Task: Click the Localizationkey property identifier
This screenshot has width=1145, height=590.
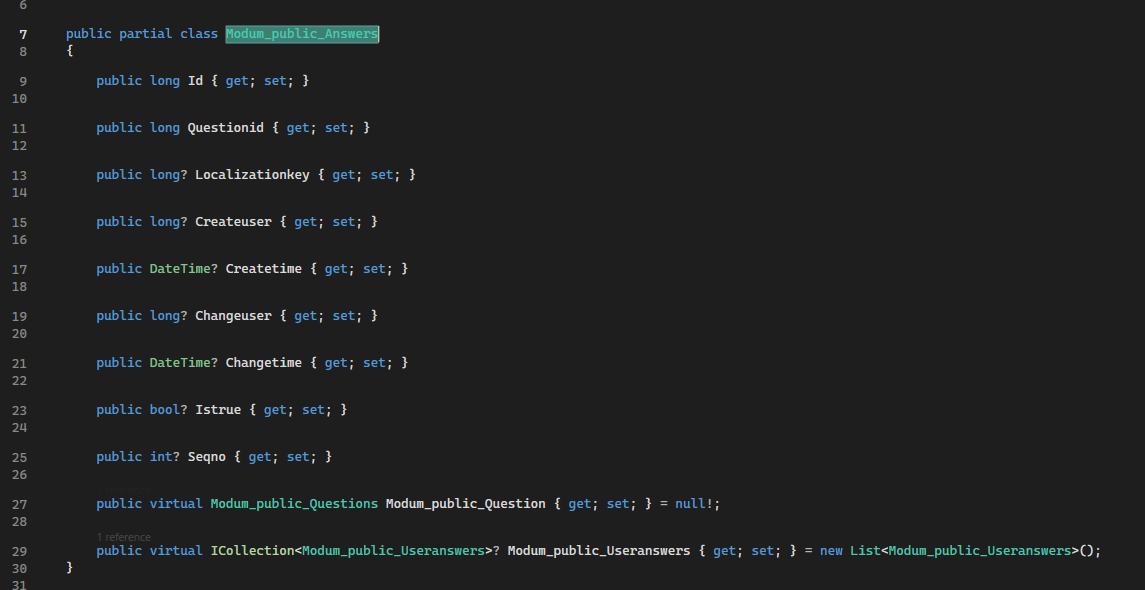Action: (x=253, y=174)
